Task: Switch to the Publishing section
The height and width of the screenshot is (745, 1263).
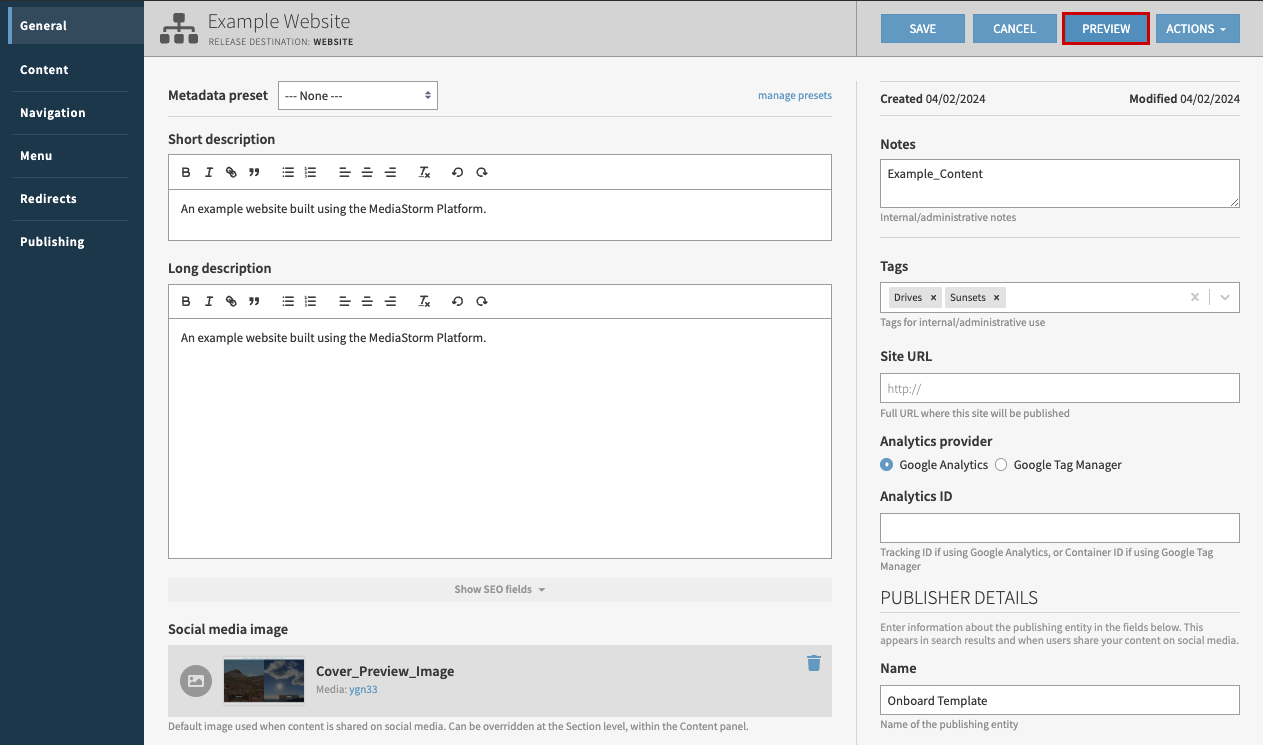Action: [51, 241]
